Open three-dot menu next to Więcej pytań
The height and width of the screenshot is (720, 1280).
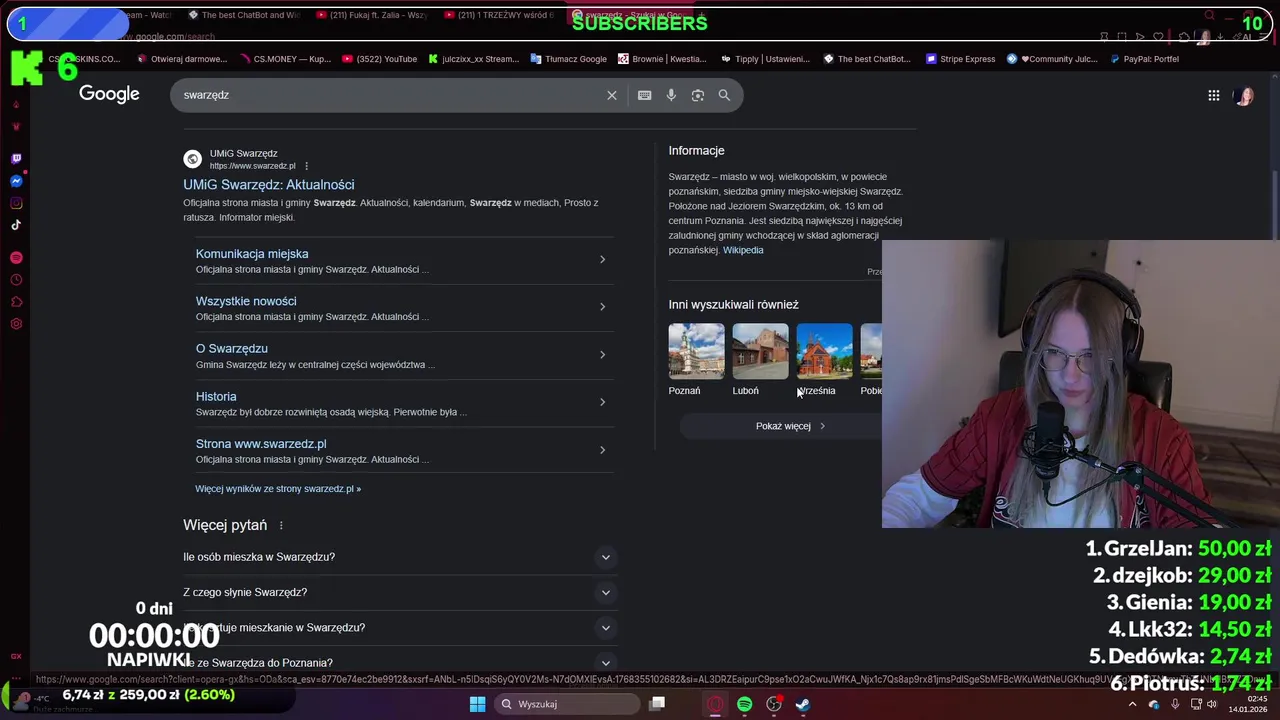coord(281,526)
